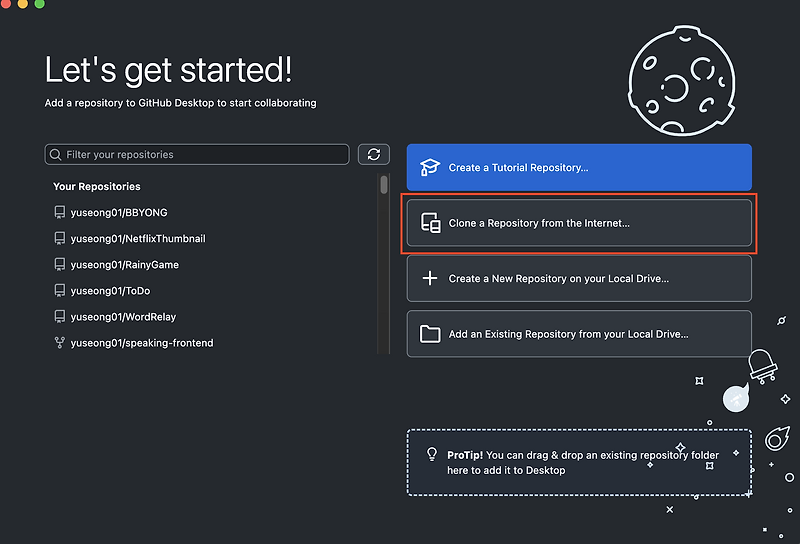
Task: Open Clone a Repository from the Internet
Action: click(x=579, y=223)
